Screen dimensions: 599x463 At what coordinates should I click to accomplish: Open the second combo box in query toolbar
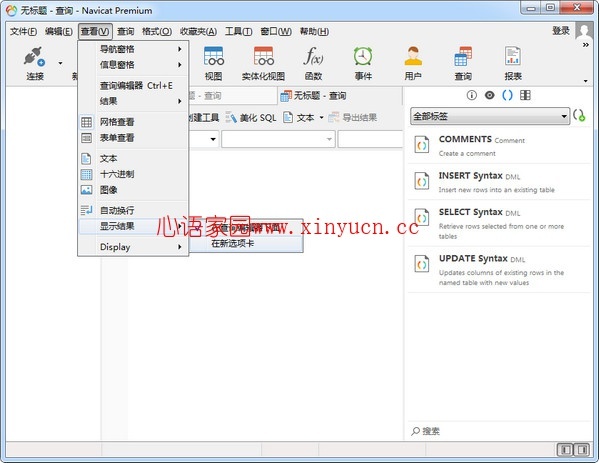coord(278,139)
